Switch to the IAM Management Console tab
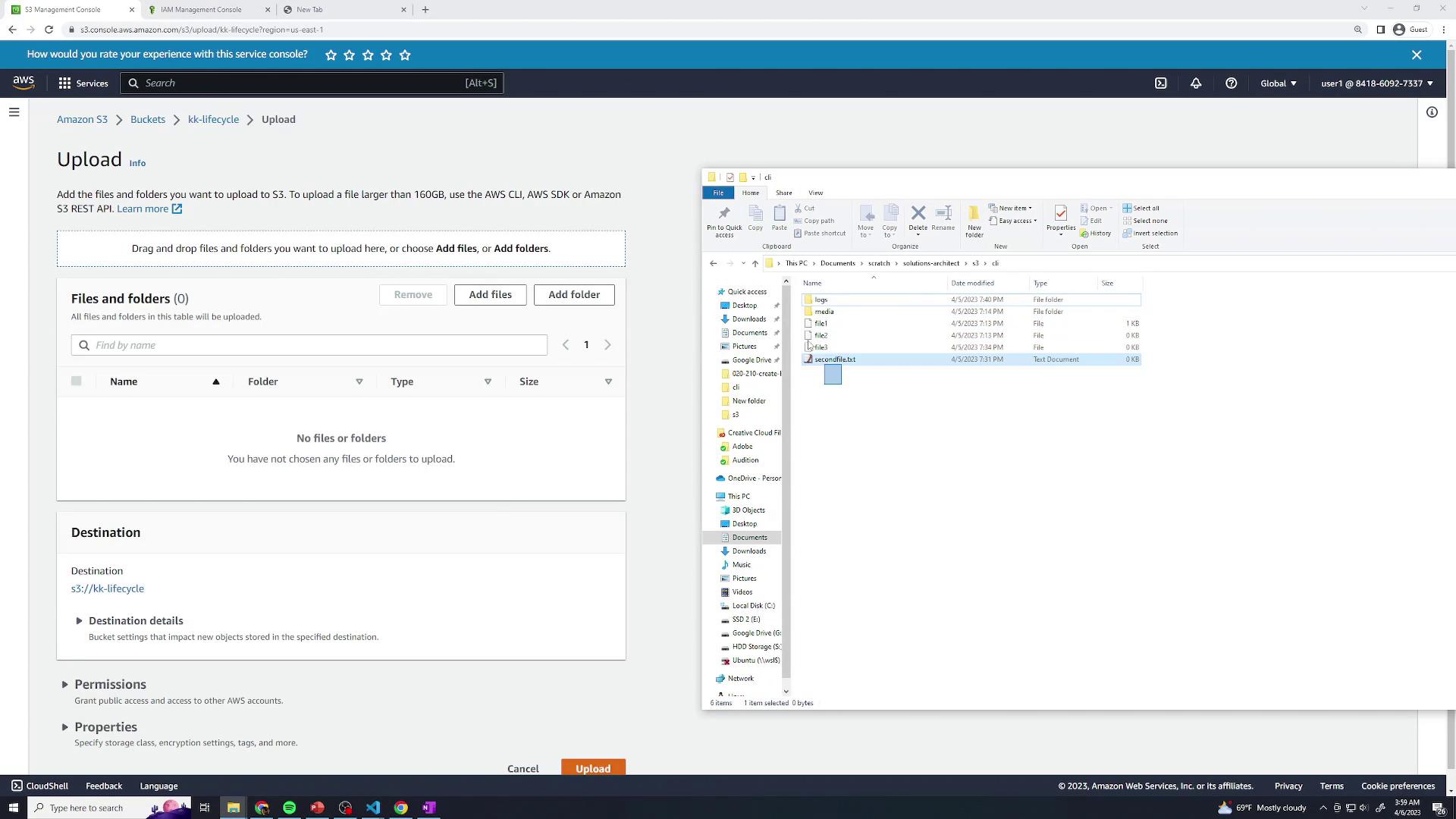The image size is (1456, 819). (x=201, y=10)
